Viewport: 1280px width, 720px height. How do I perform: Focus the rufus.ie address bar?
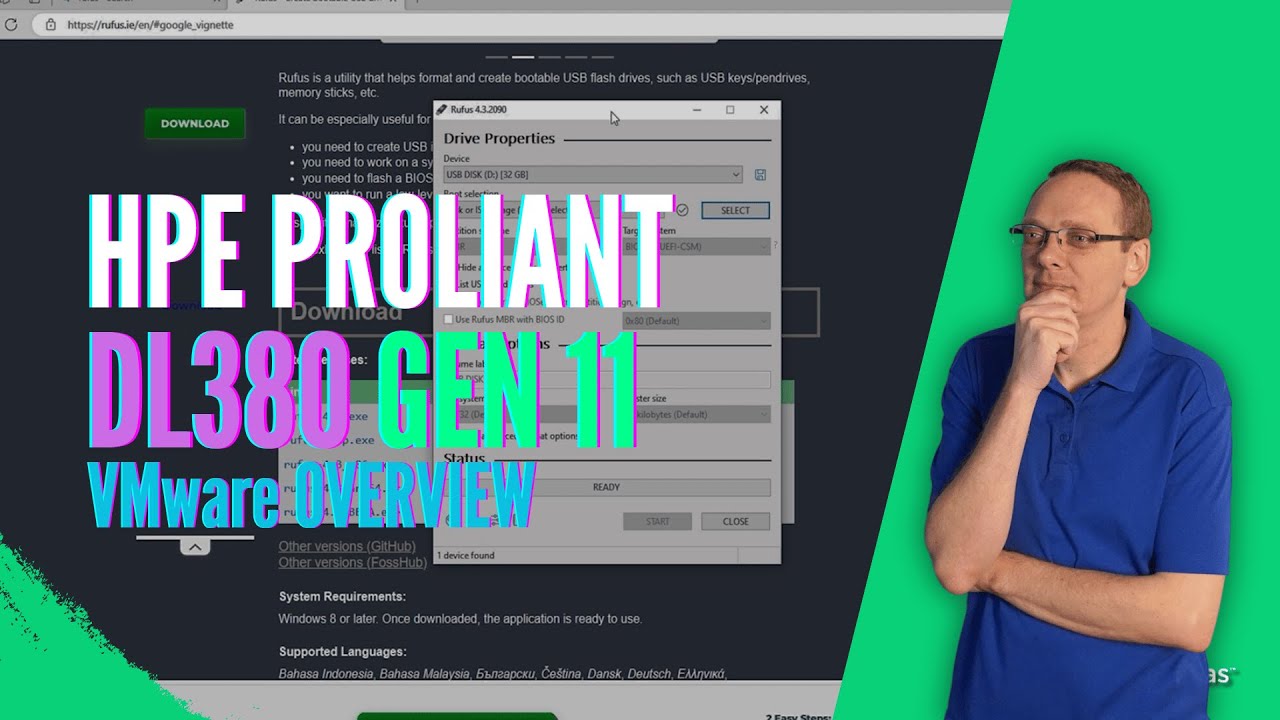coord(520,25)
